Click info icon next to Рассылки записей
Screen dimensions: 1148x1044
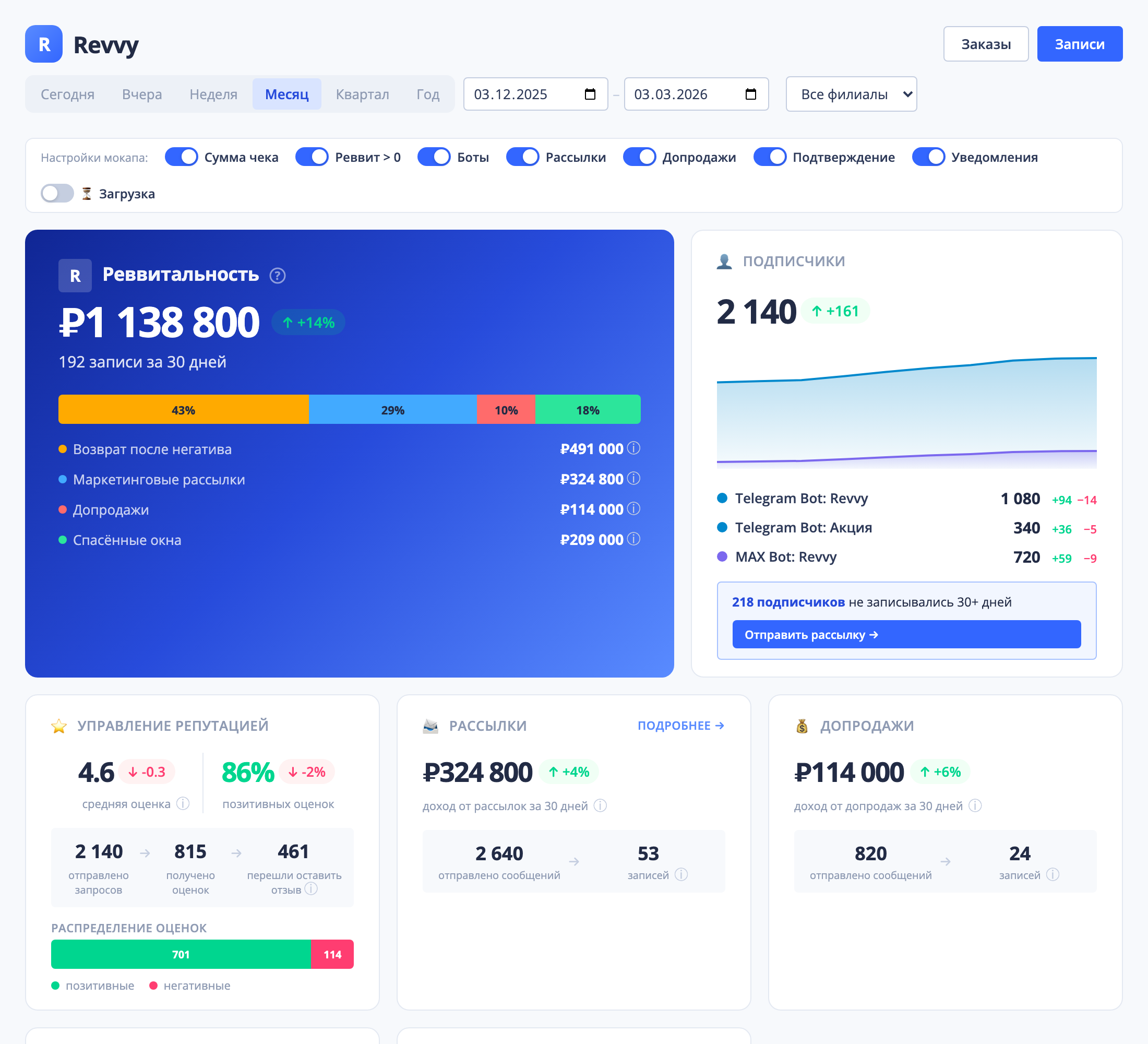click(x=681, y=874)
